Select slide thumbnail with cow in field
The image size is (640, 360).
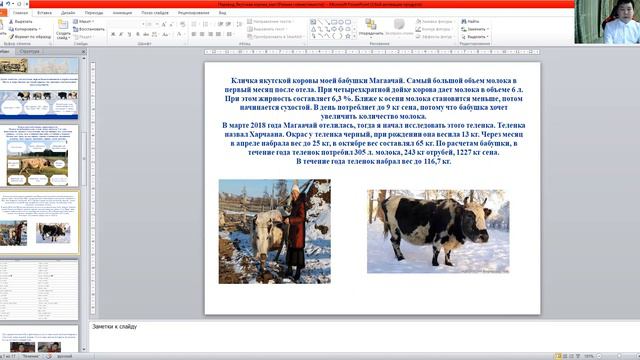click(x=38, y=156)
